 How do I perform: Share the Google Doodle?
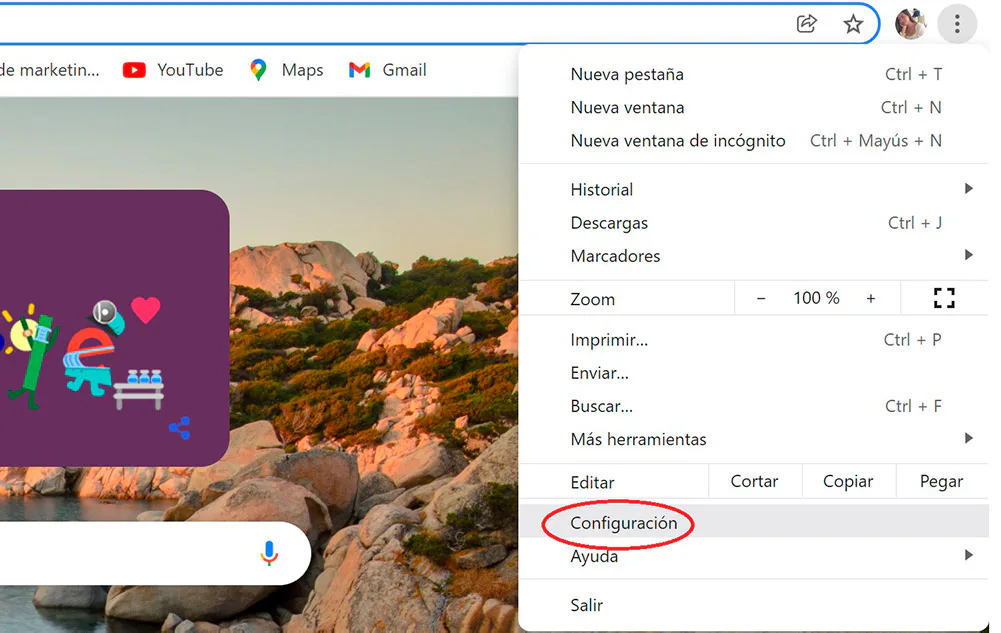(x=182, y=428)
